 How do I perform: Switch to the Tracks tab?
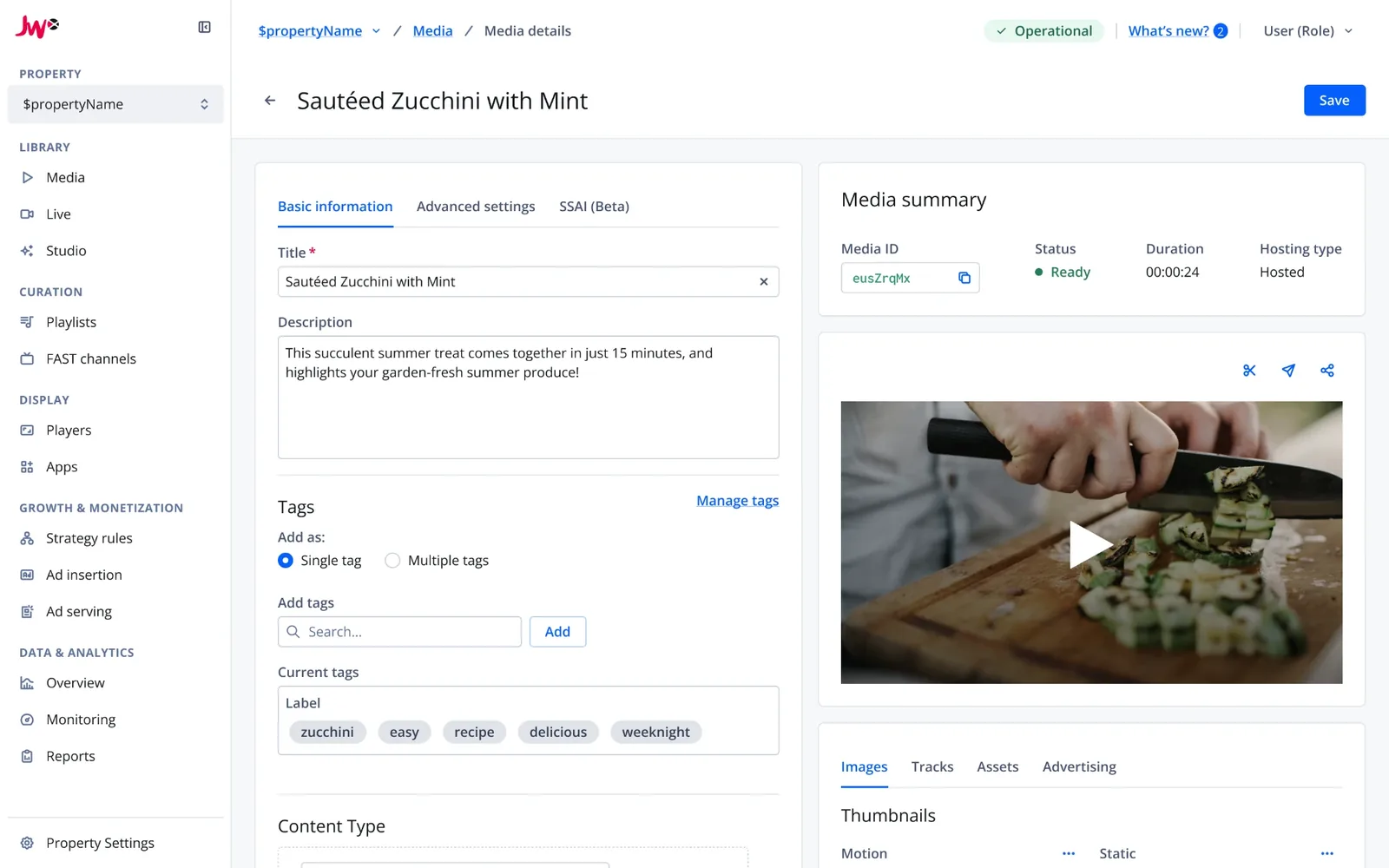(932, 766)
